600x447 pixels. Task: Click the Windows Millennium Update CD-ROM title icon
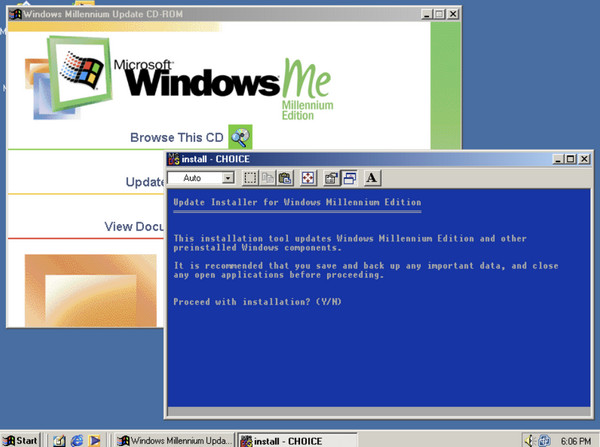click(x=15, y=14)
